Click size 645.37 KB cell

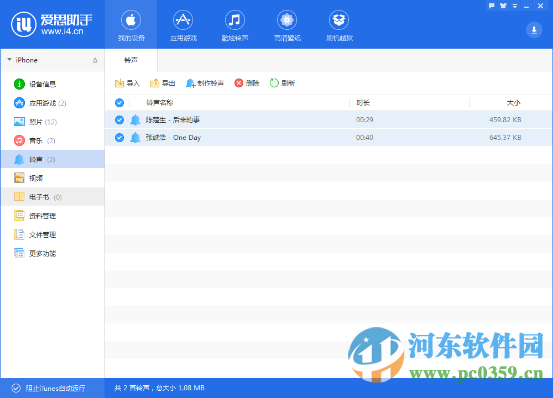point(505,137)
